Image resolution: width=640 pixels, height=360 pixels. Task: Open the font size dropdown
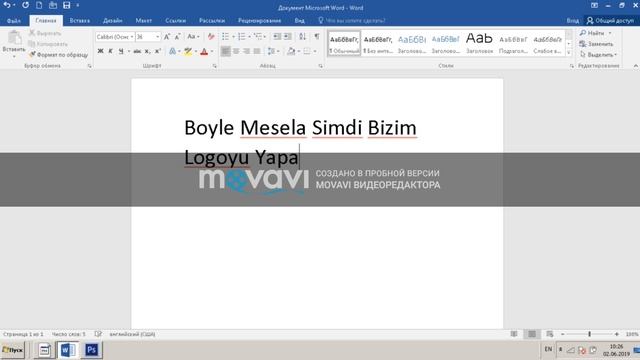[x=158, y=37]
